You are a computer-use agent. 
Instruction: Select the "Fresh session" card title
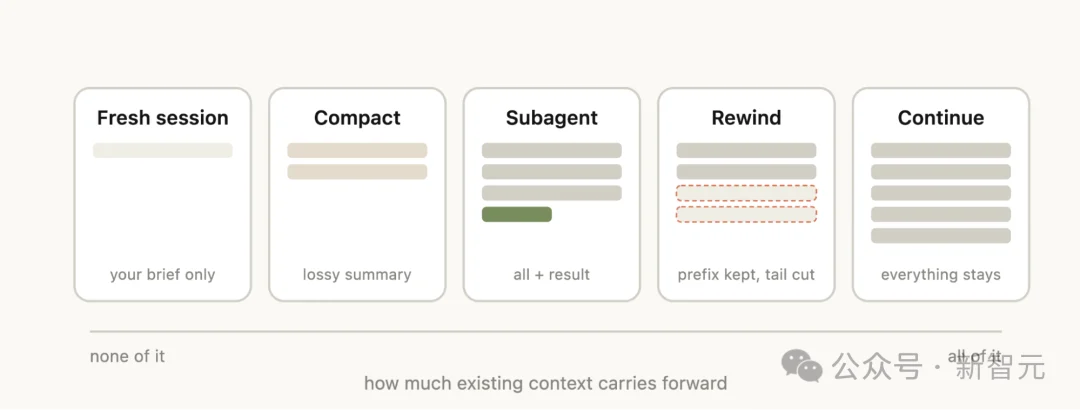[x=163, y=118]
